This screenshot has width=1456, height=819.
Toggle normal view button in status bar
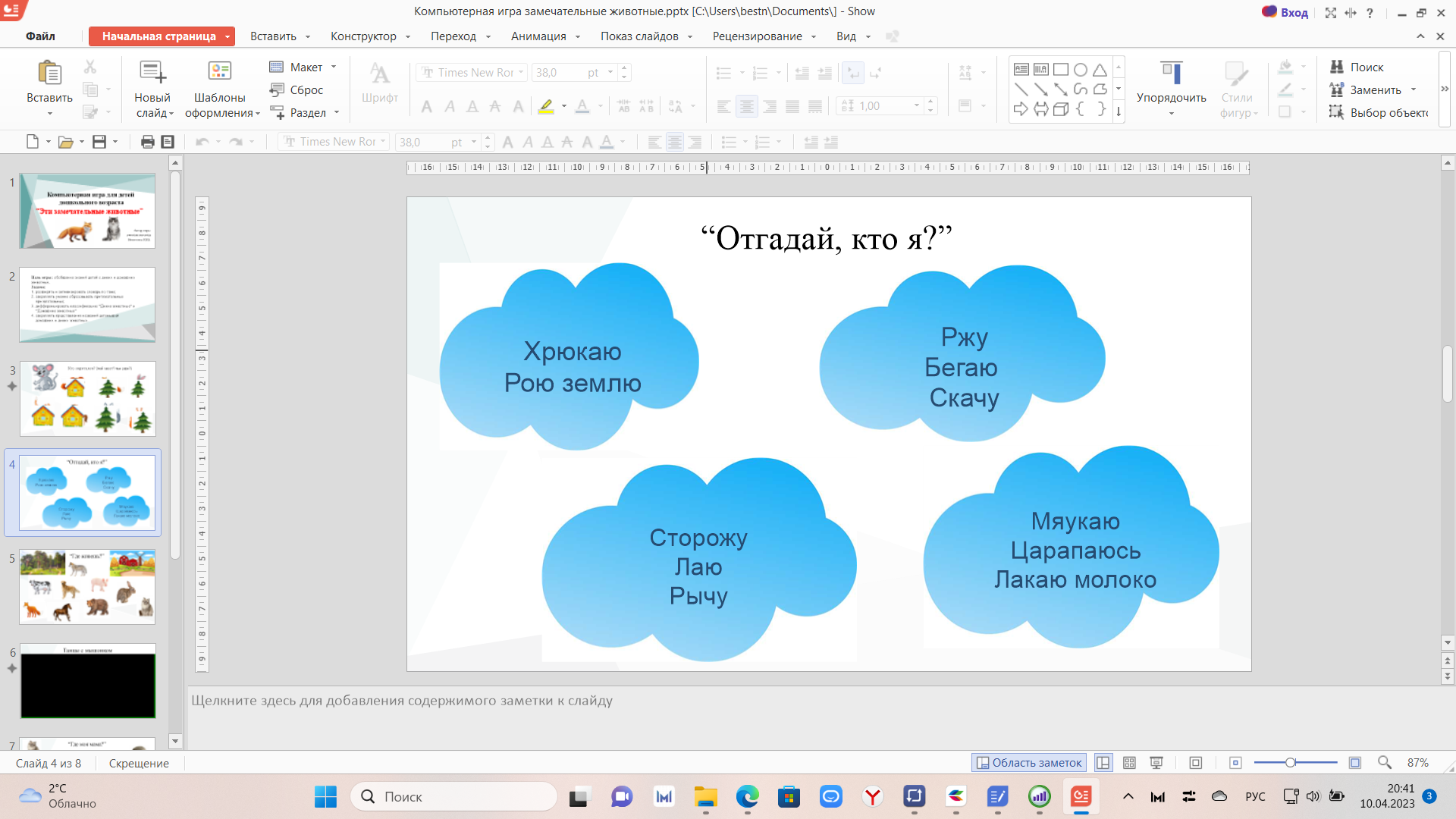pos(1103,763)
